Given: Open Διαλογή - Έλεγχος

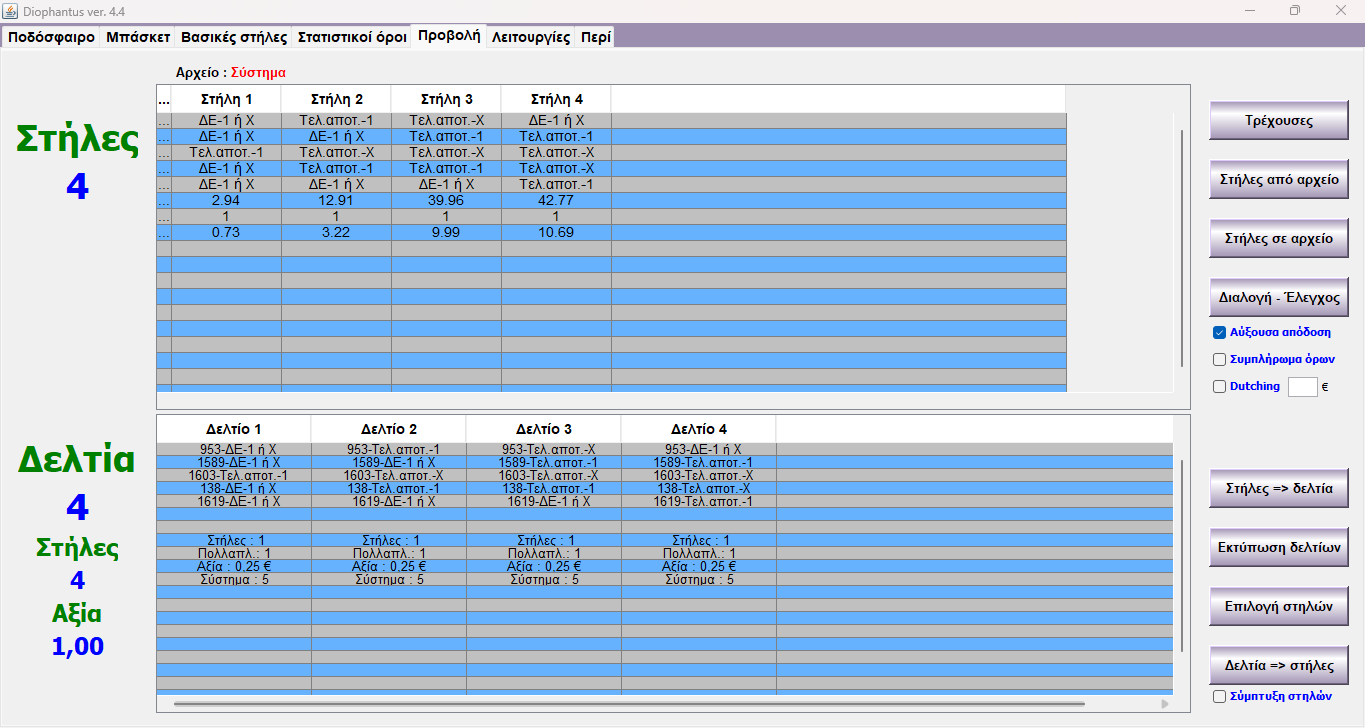Looking at the screenshot, I should [1279, 298].
